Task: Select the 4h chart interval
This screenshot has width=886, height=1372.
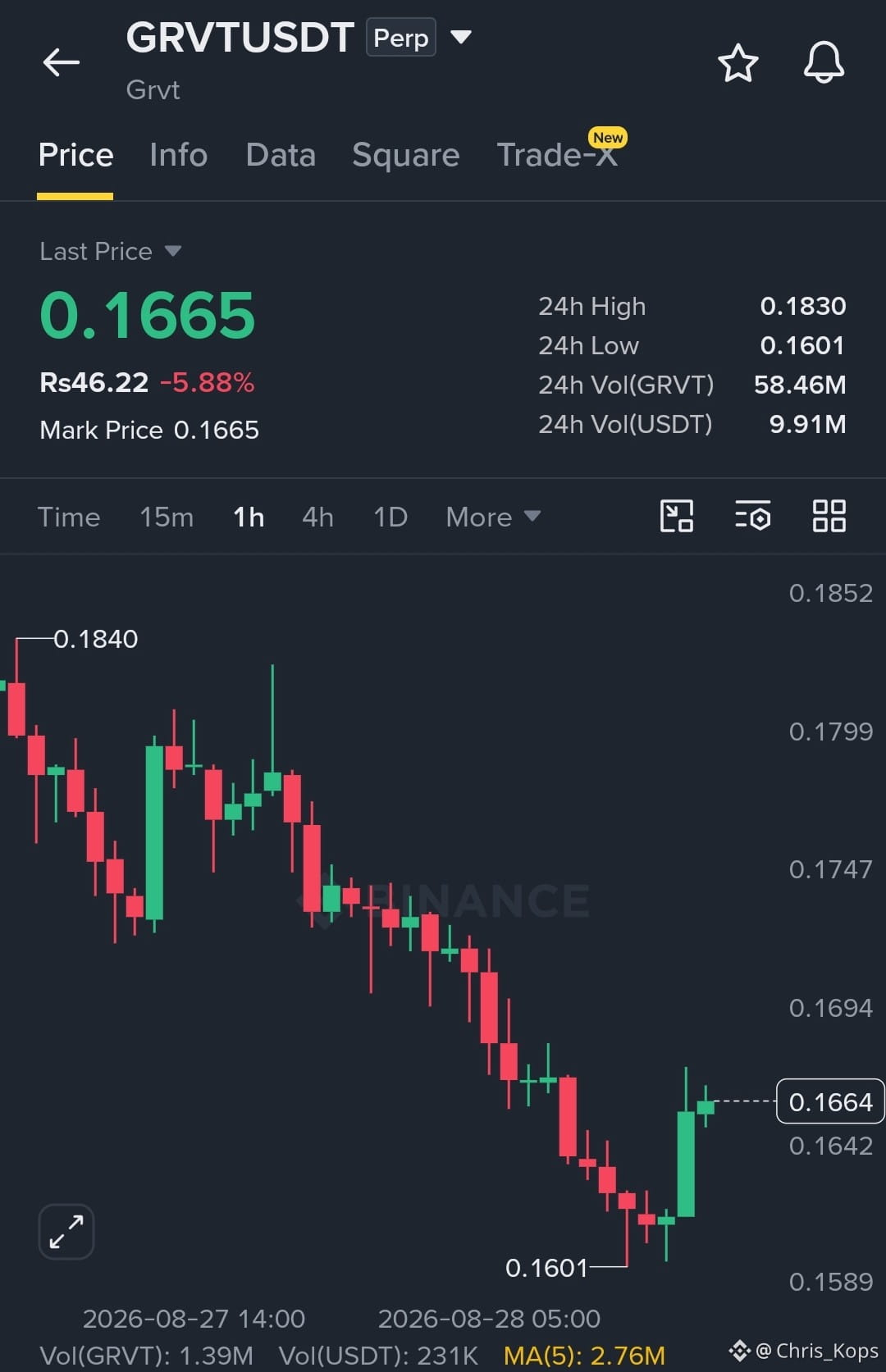Action: (317, 517)
